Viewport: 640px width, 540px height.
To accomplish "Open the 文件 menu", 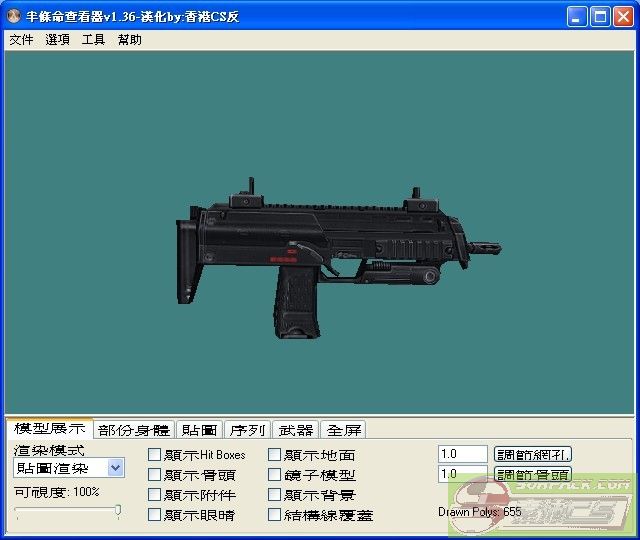I will tap(21, 40).
